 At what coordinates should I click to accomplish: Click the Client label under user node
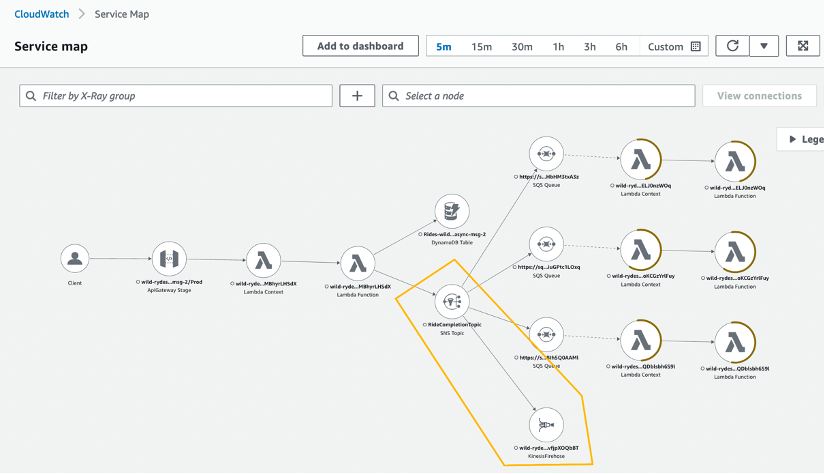75,283
